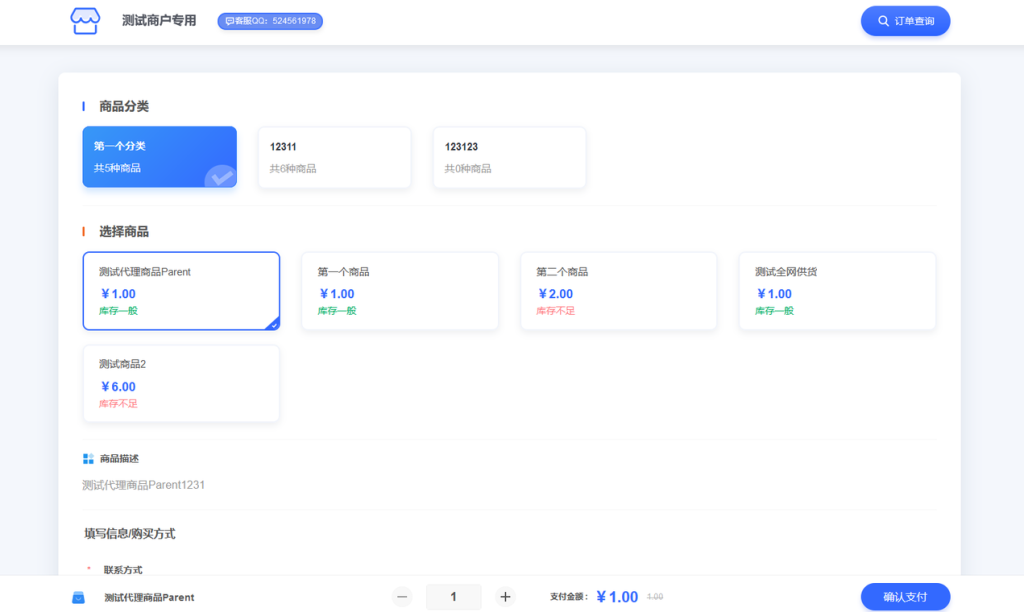Select product 测试代理商品Parent card
The width and height of the screenshot is (1024, 612).
(181, 291)
